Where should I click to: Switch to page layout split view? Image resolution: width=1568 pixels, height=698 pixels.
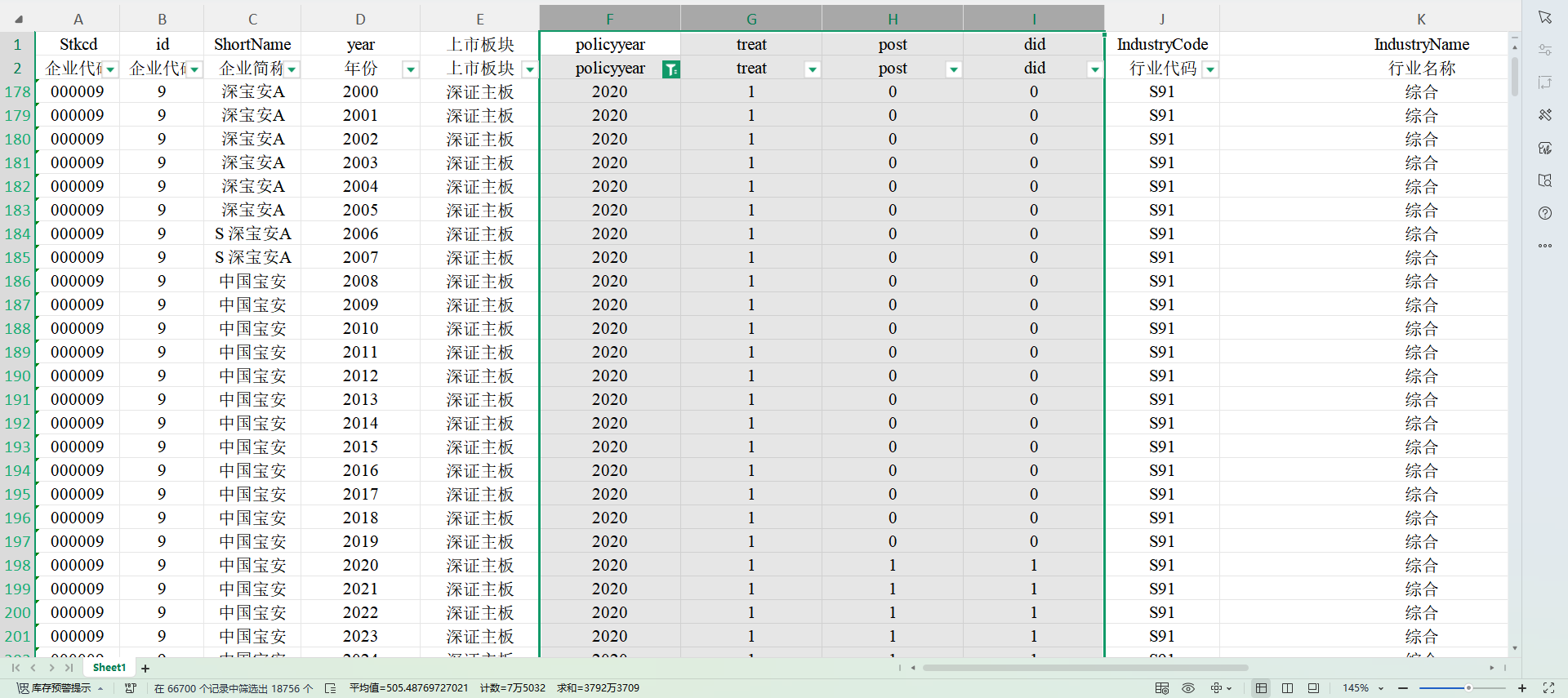(1287, 688)
